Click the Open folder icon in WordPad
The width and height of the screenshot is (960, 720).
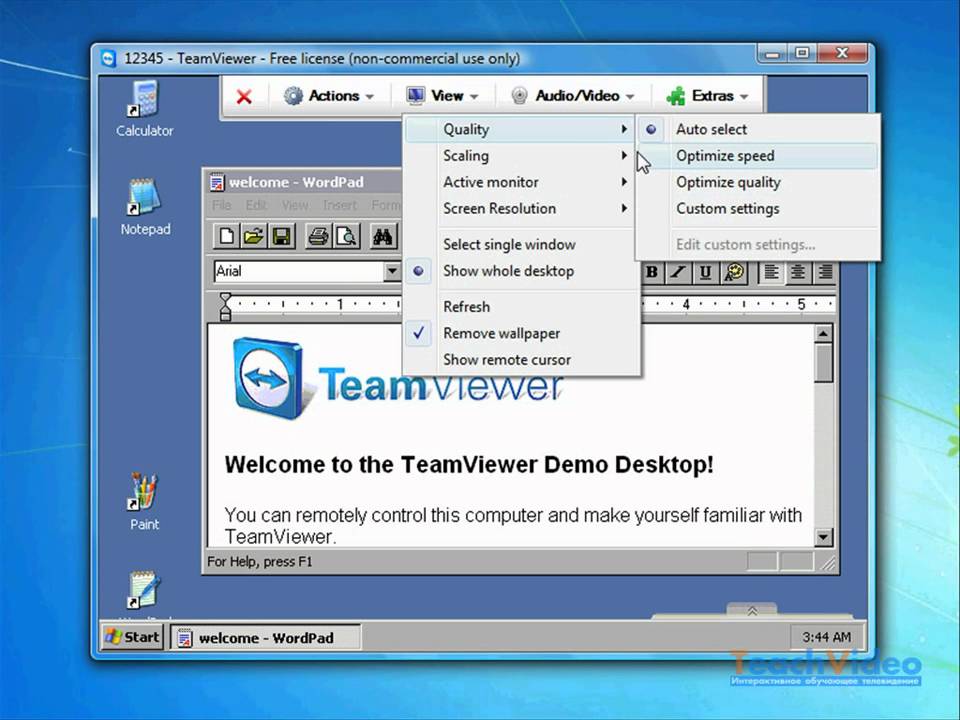(x=253, y=236)
